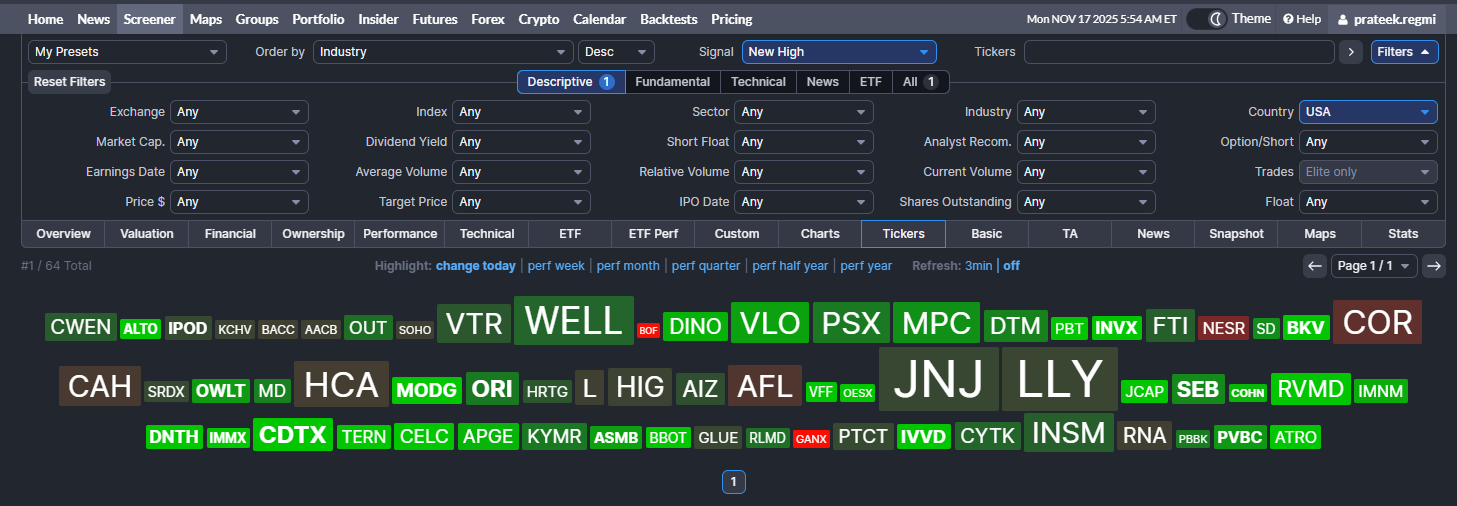The width and height of the screenshot is (1457, 506).
Task: Open the Order by Industry dropdown
Action: click(443, 52)
